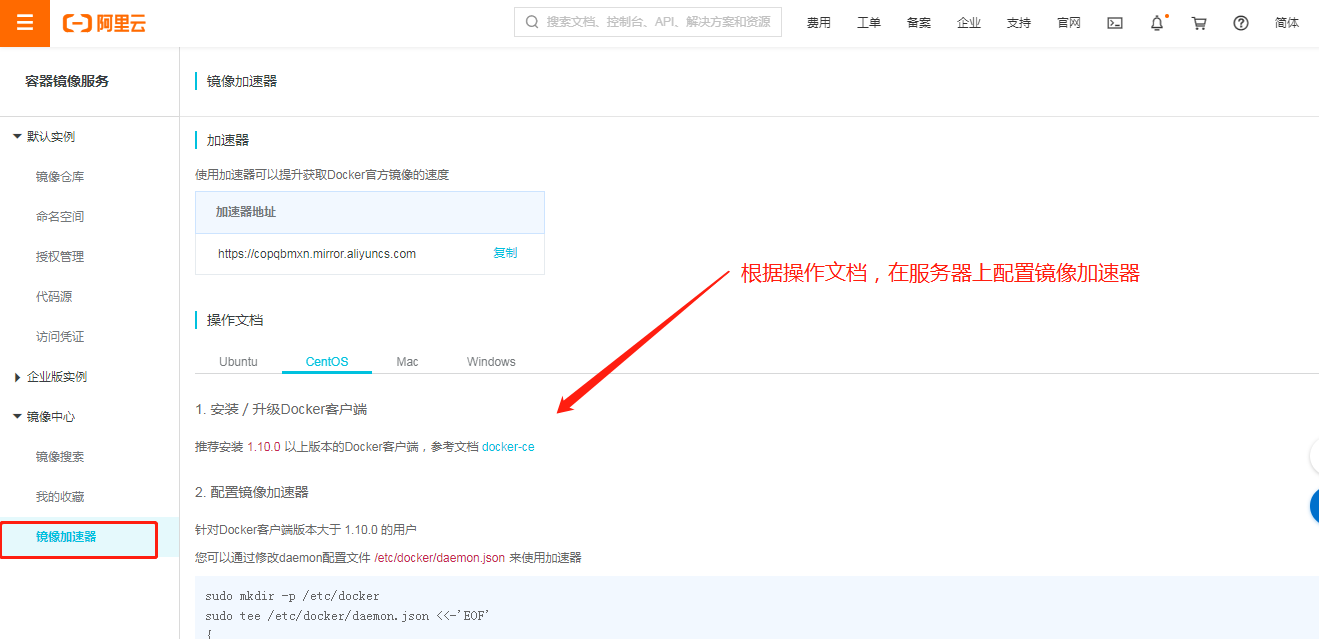1319x639 pixels.
Task: Select 镜像加速器 in the sidebar
Action: [66, 537]
